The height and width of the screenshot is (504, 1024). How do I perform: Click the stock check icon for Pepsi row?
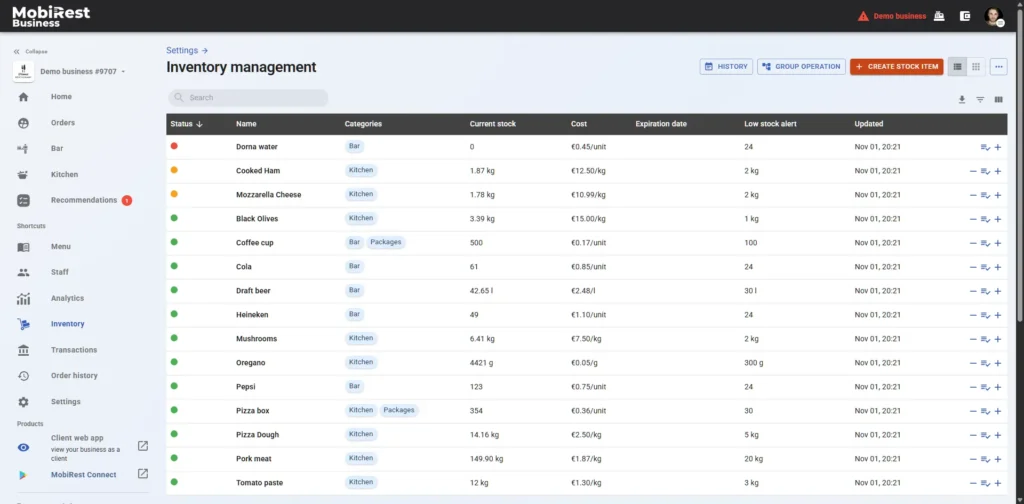(985, 387)
